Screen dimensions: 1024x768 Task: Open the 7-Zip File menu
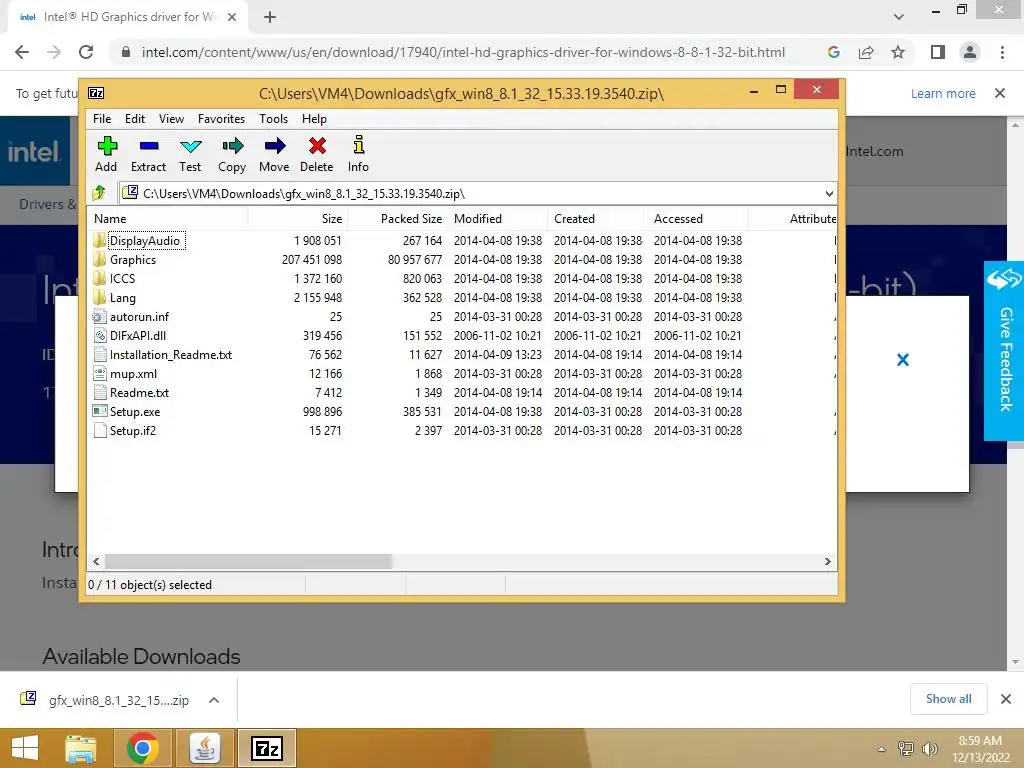(x=102, y=119)
